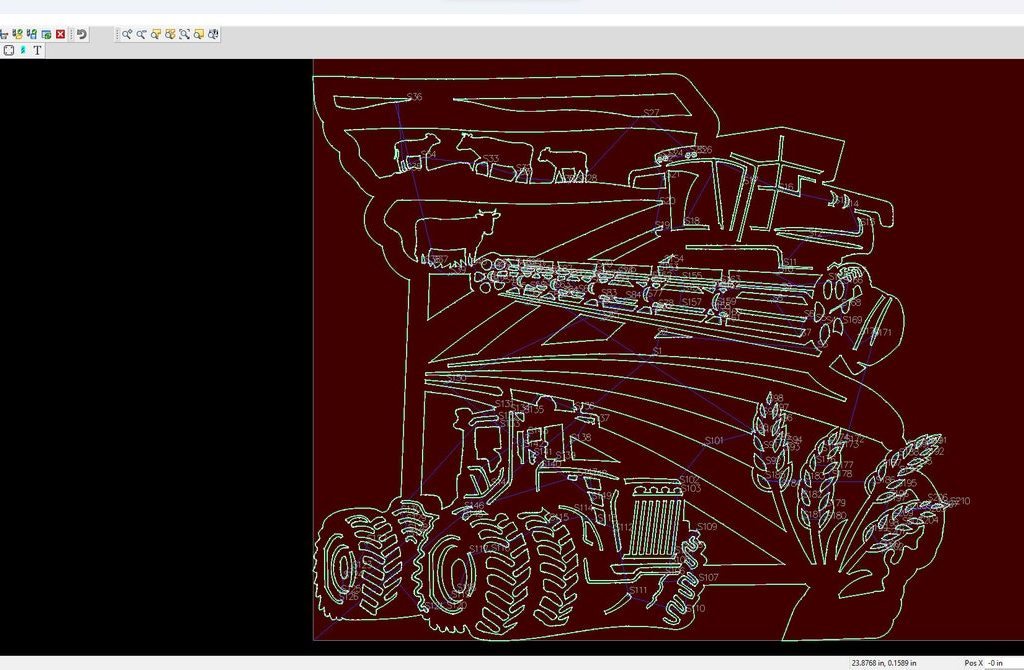This screenshot has height=670, width=1024.
Task: Click the zoom extents icon with brackets
Action: point(185,34)
